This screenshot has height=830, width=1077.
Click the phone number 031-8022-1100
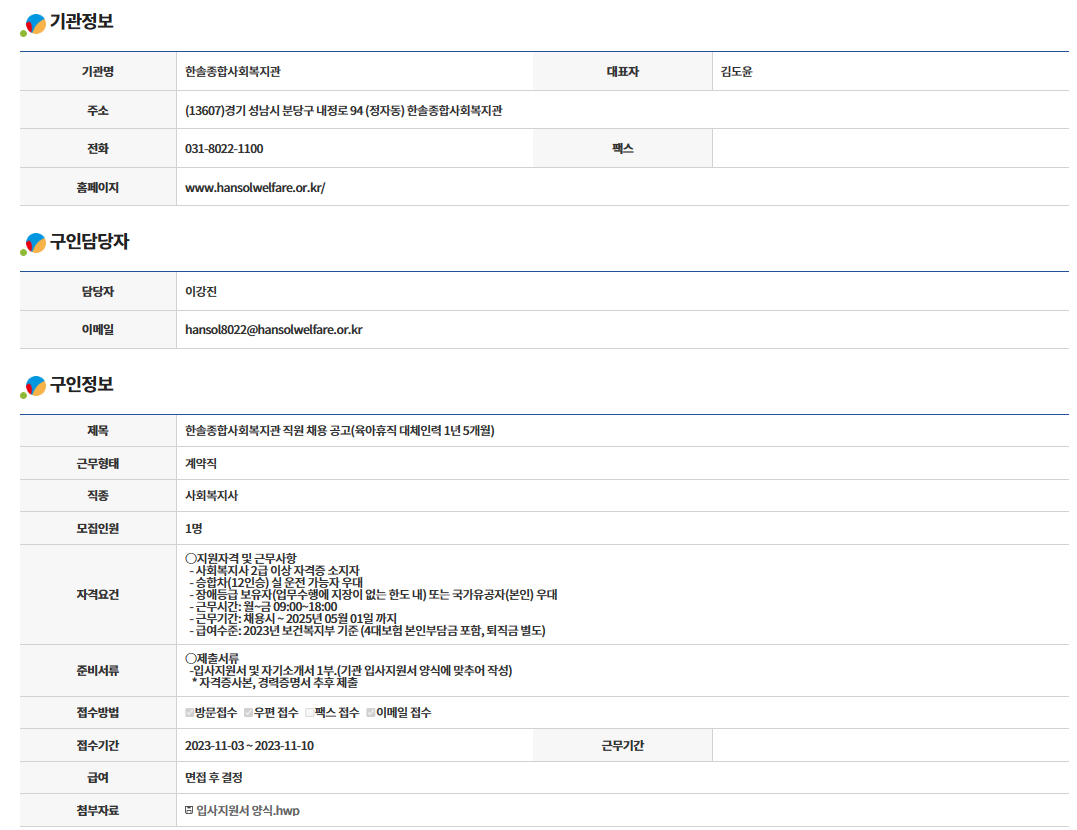click(224, 149)
